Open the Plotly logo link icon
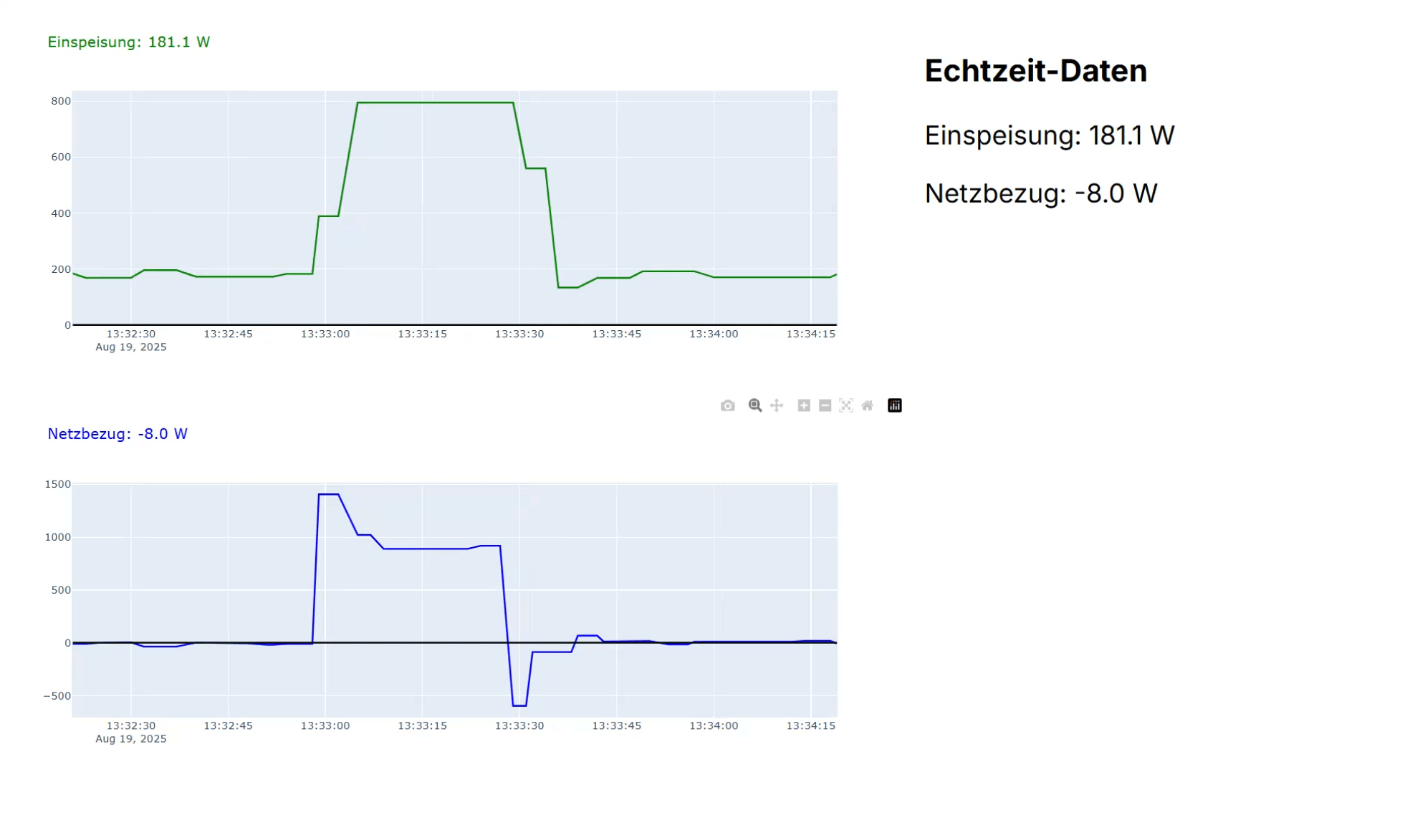Screen dimensions: 1415x840 [x=894, y=406]
